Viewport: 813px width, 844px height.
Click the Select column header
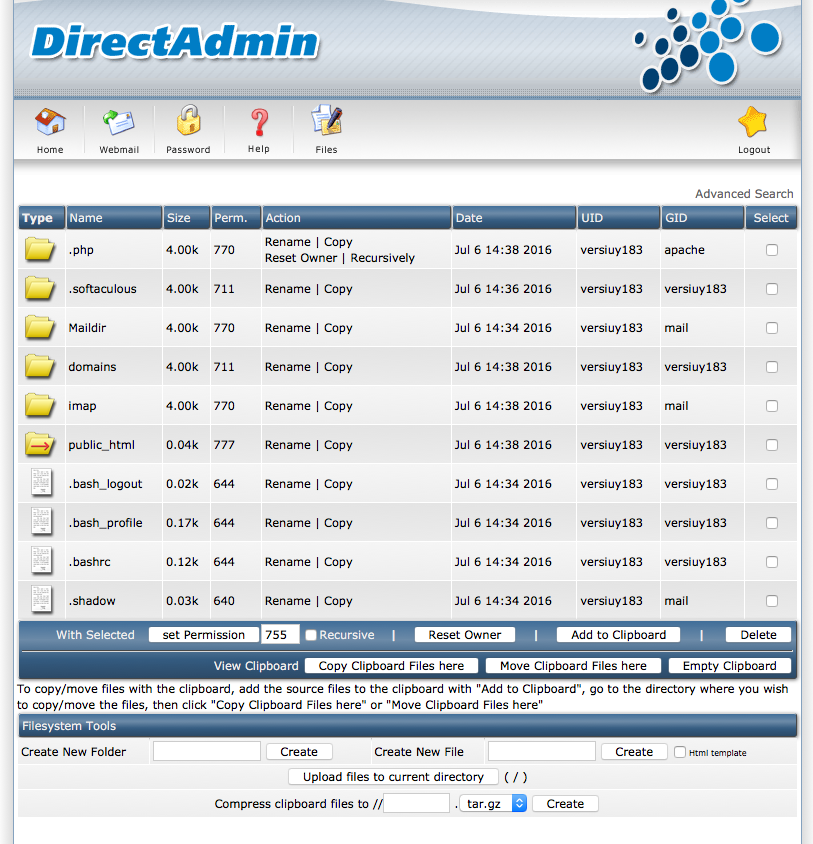[770, 218]
